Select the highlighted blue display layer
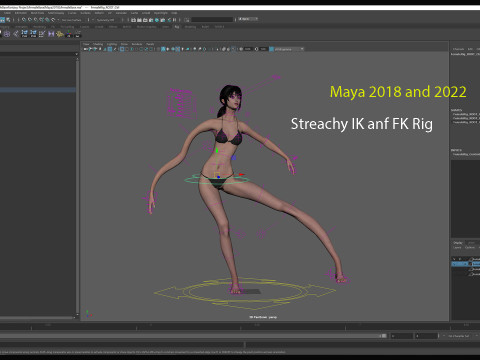480x360 pixels. pos(465,264)
